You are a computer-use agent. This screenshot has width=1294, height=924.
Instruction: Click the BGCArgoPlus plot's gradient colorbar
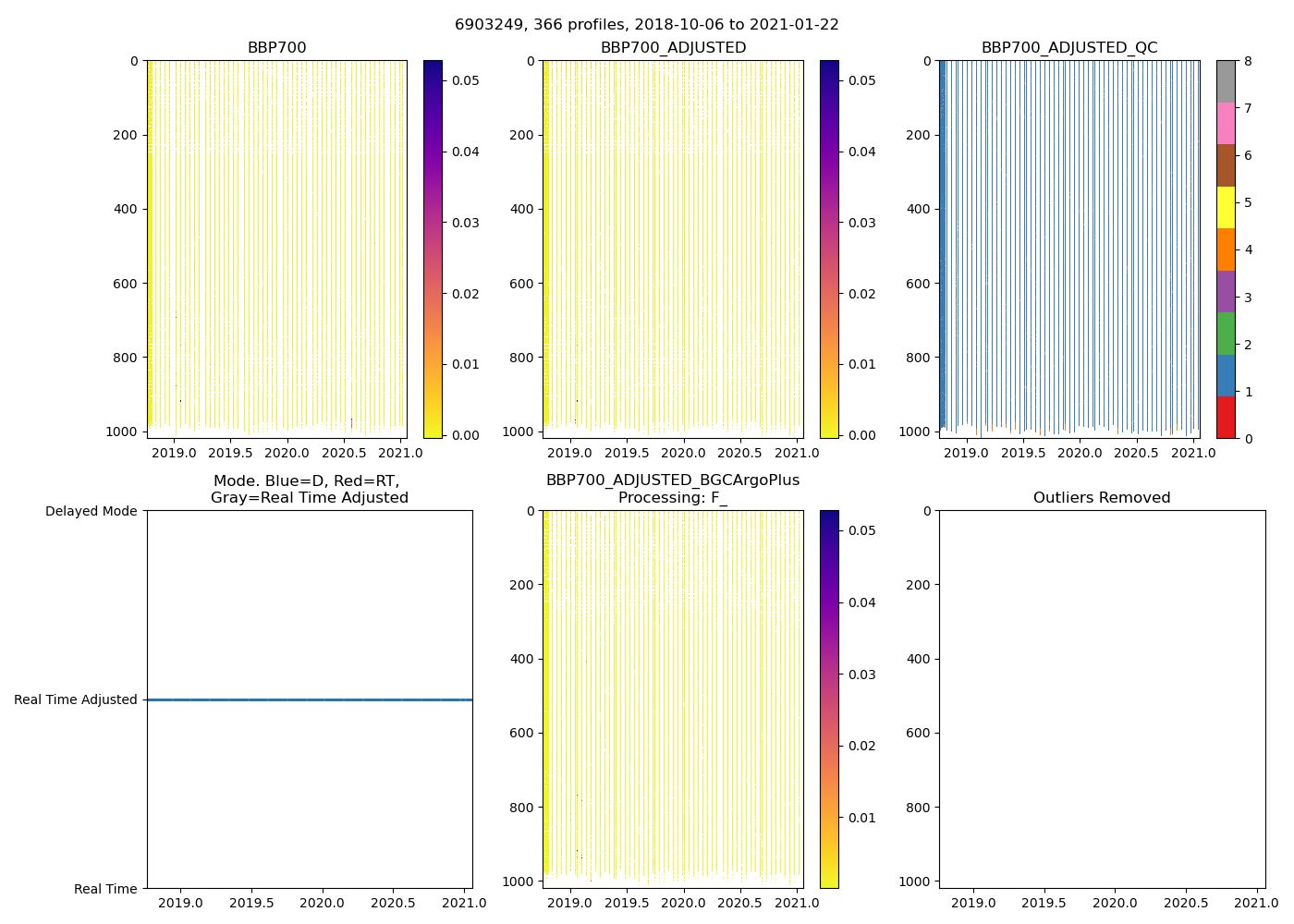[829, 699]
